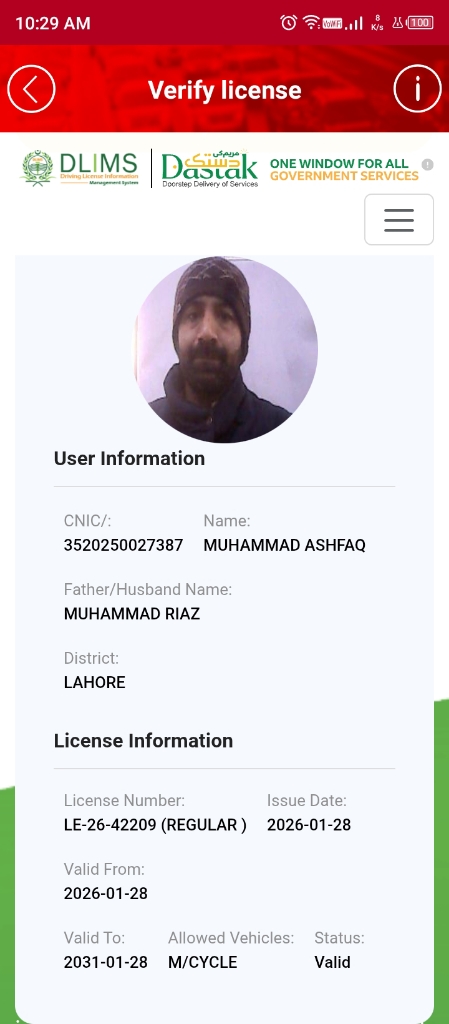
Task: Click the DLIMS logo
Action: click(x=80, y=168)
